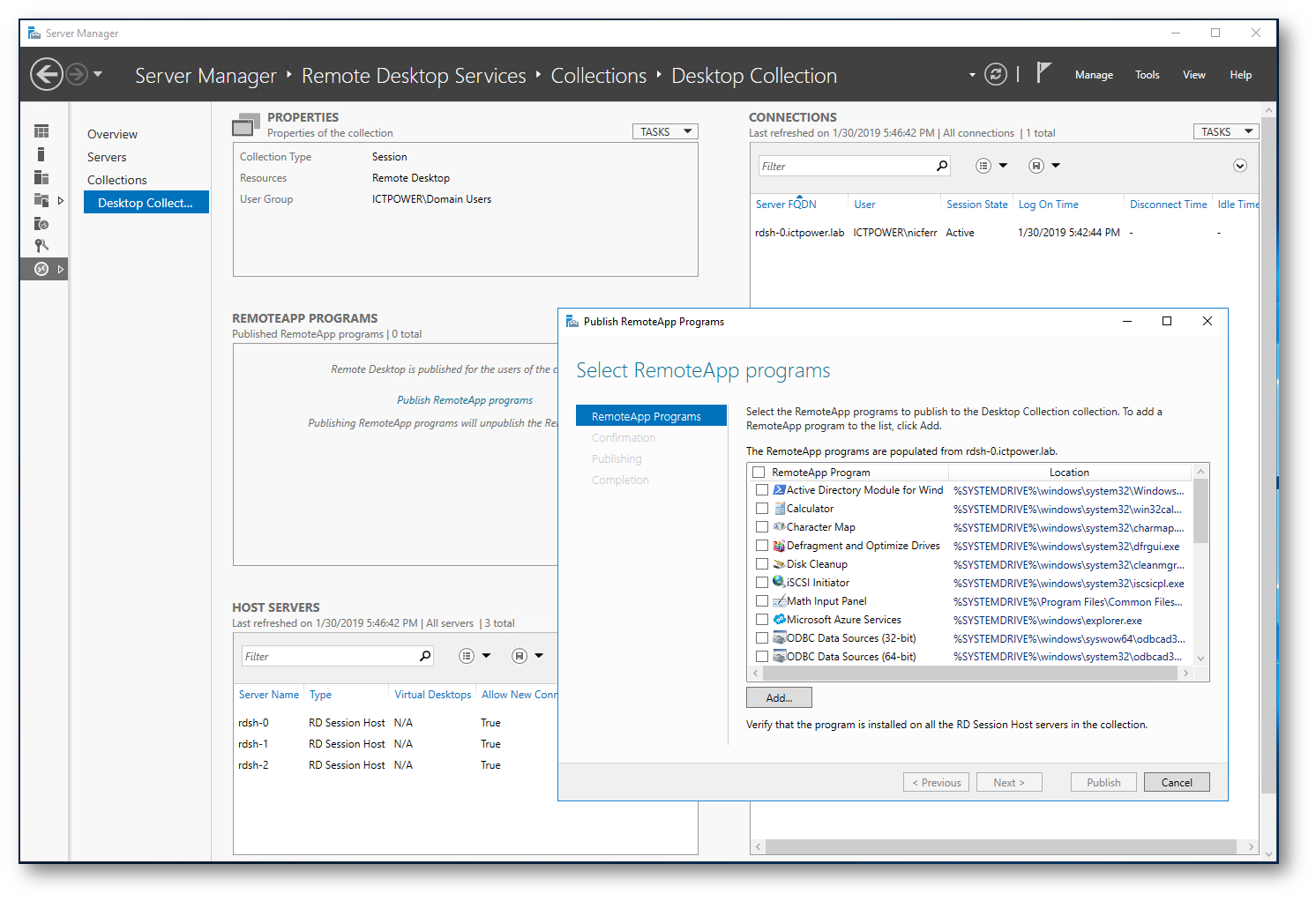
Task: Click the Host Servers list criteria icon
Action: [x=467, y=656]
